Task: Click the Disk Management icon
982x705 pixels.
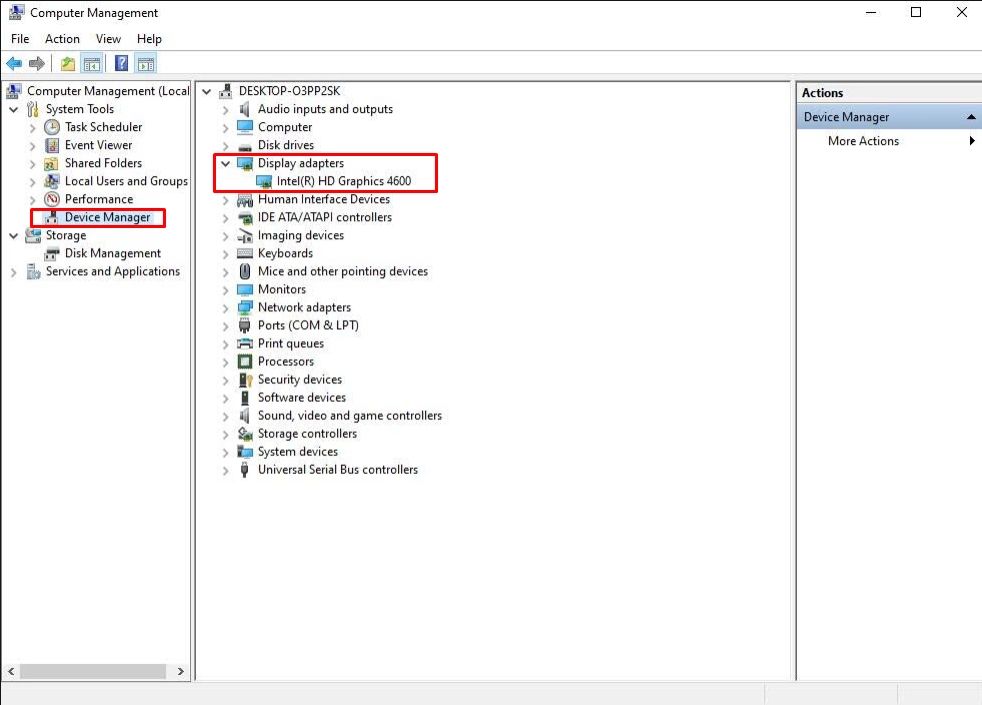Action: click(x=52, y=254)
